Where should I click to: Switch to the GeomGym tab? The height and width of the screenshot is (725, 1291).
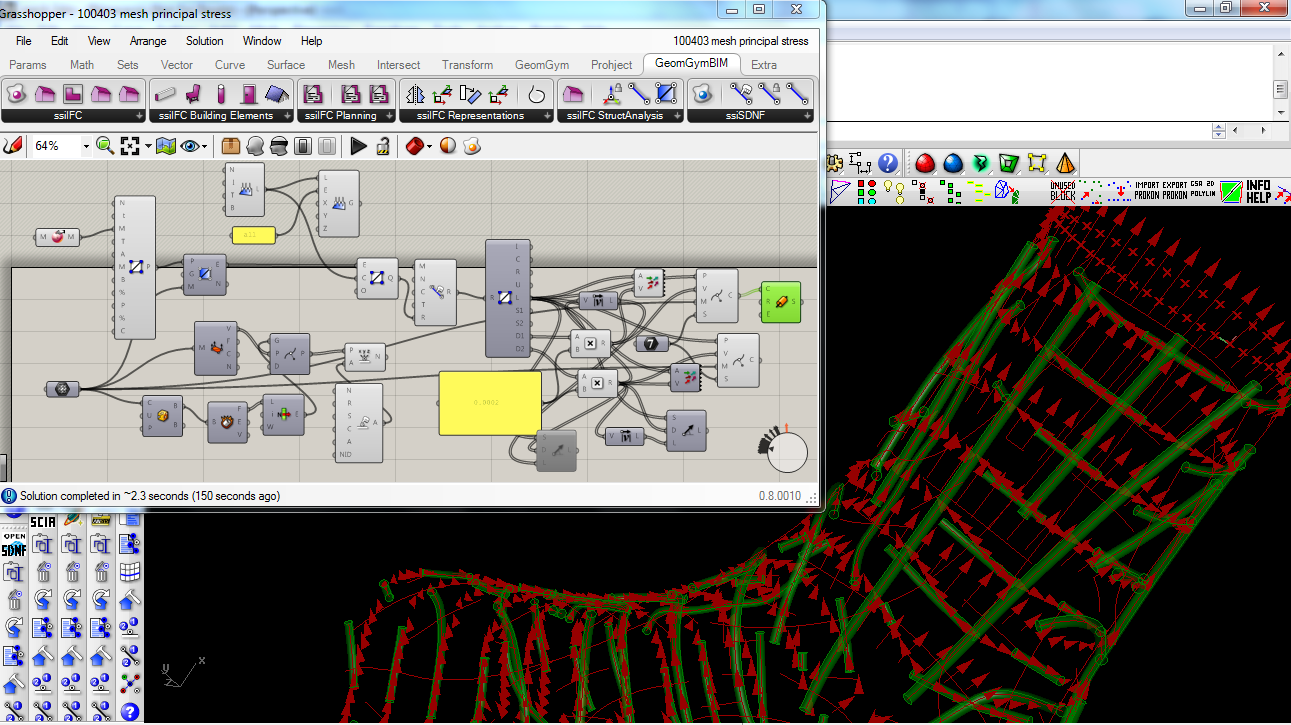542,65
